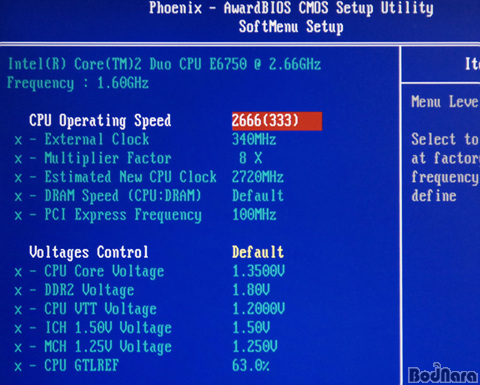This screenshot has width=480, height=385.
Task: Click the 100MHz PCI Express value
Action: point(254,215)
